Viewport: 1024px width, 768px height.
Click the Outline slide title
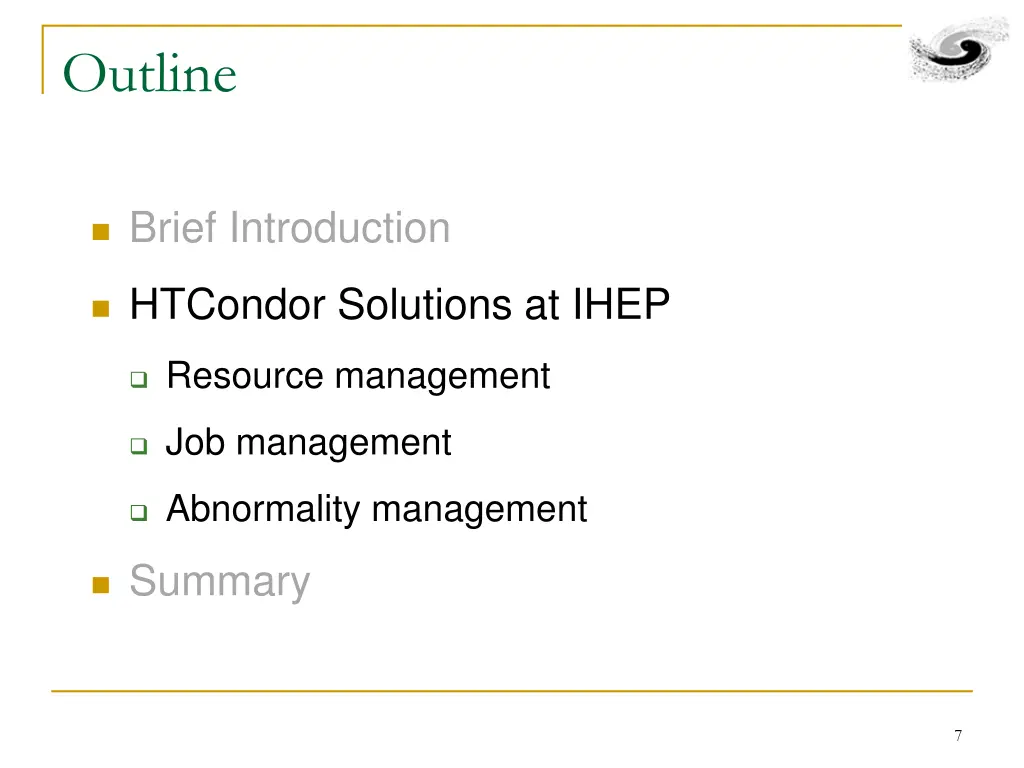pyautogui.click(x=150, y=73)
